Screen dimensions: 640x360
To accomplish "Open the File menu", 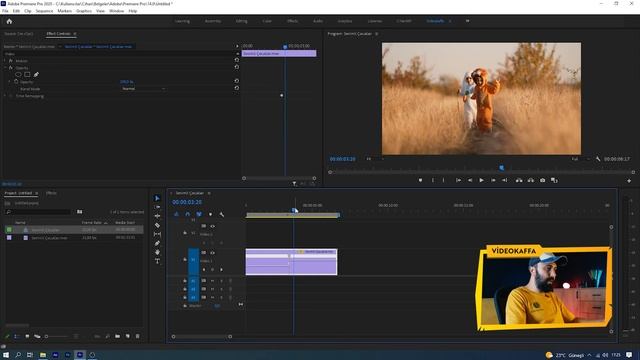I will point(5,11).
